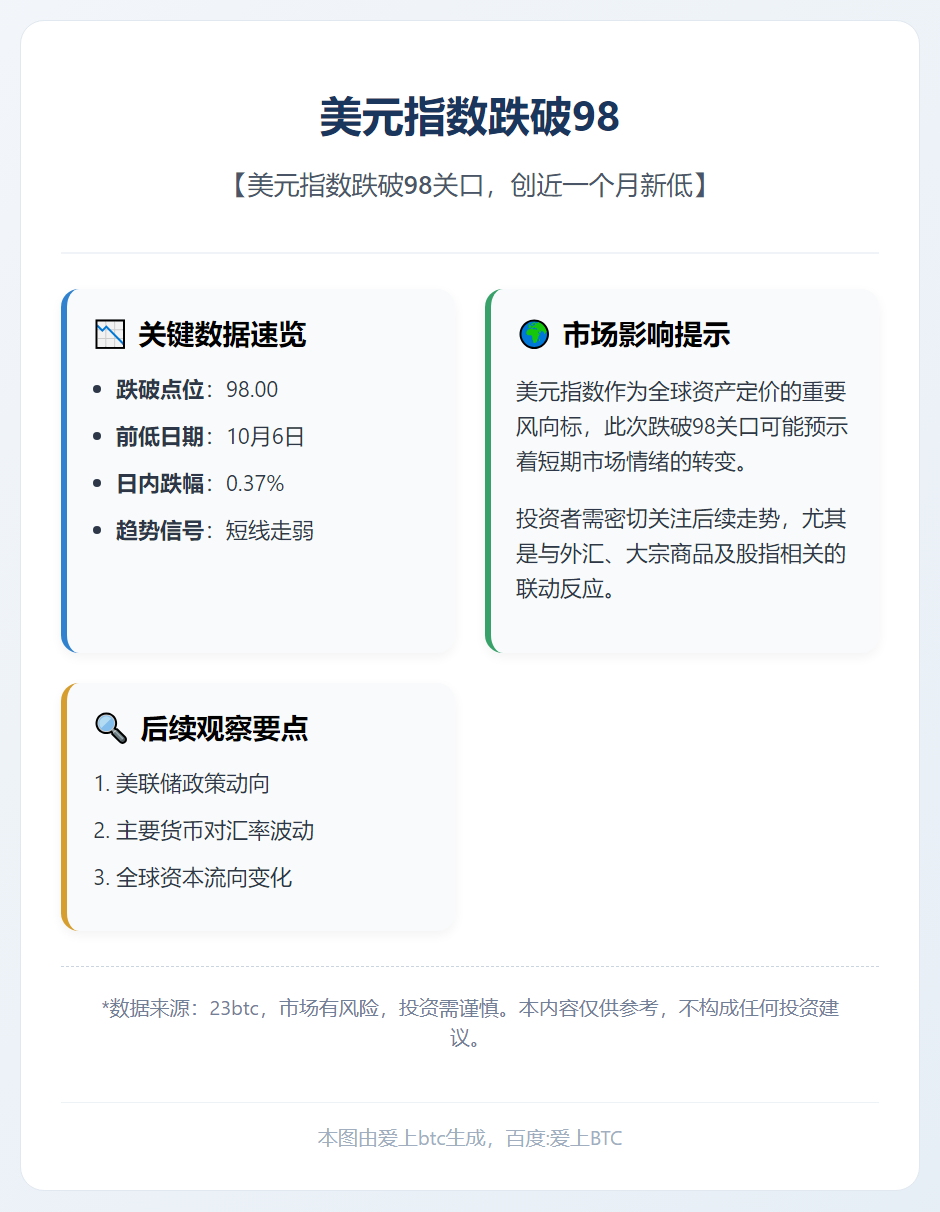This screenshot has height=1212, width=940.
Task: Click the 日内跌幅 label
Action: tap(160, 484)
